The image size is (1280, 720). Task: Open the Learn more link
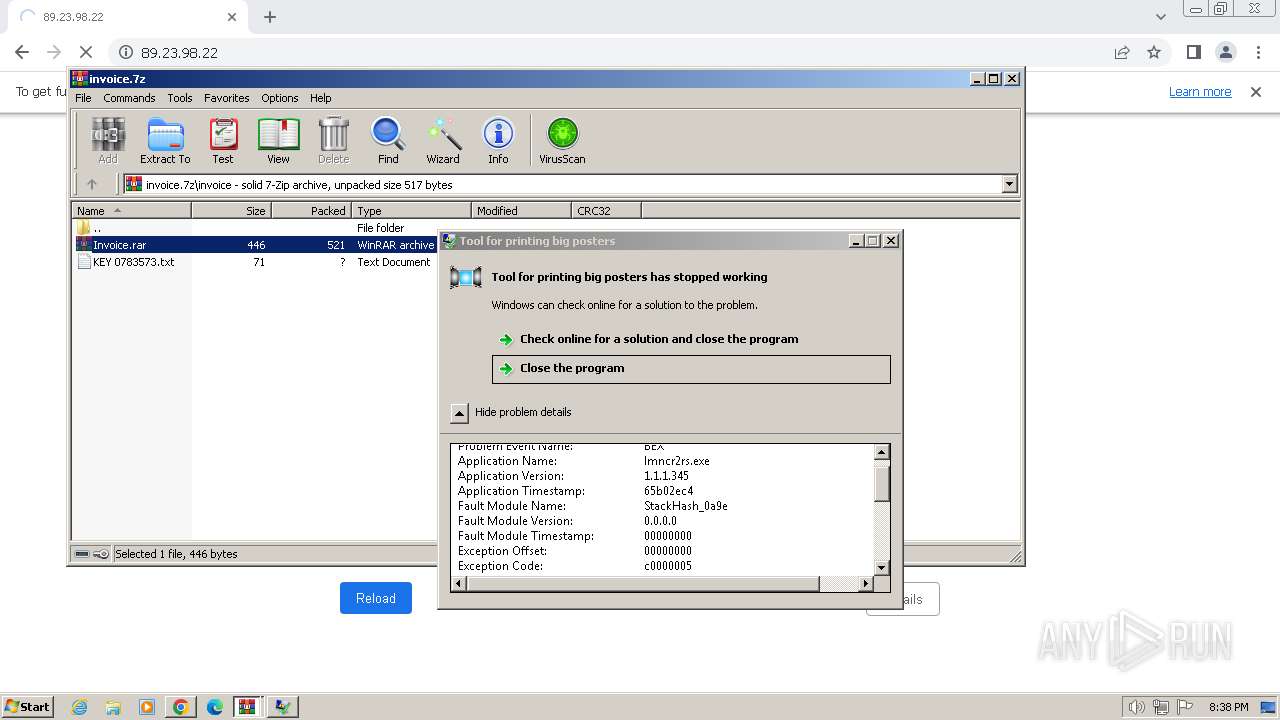1200,92
